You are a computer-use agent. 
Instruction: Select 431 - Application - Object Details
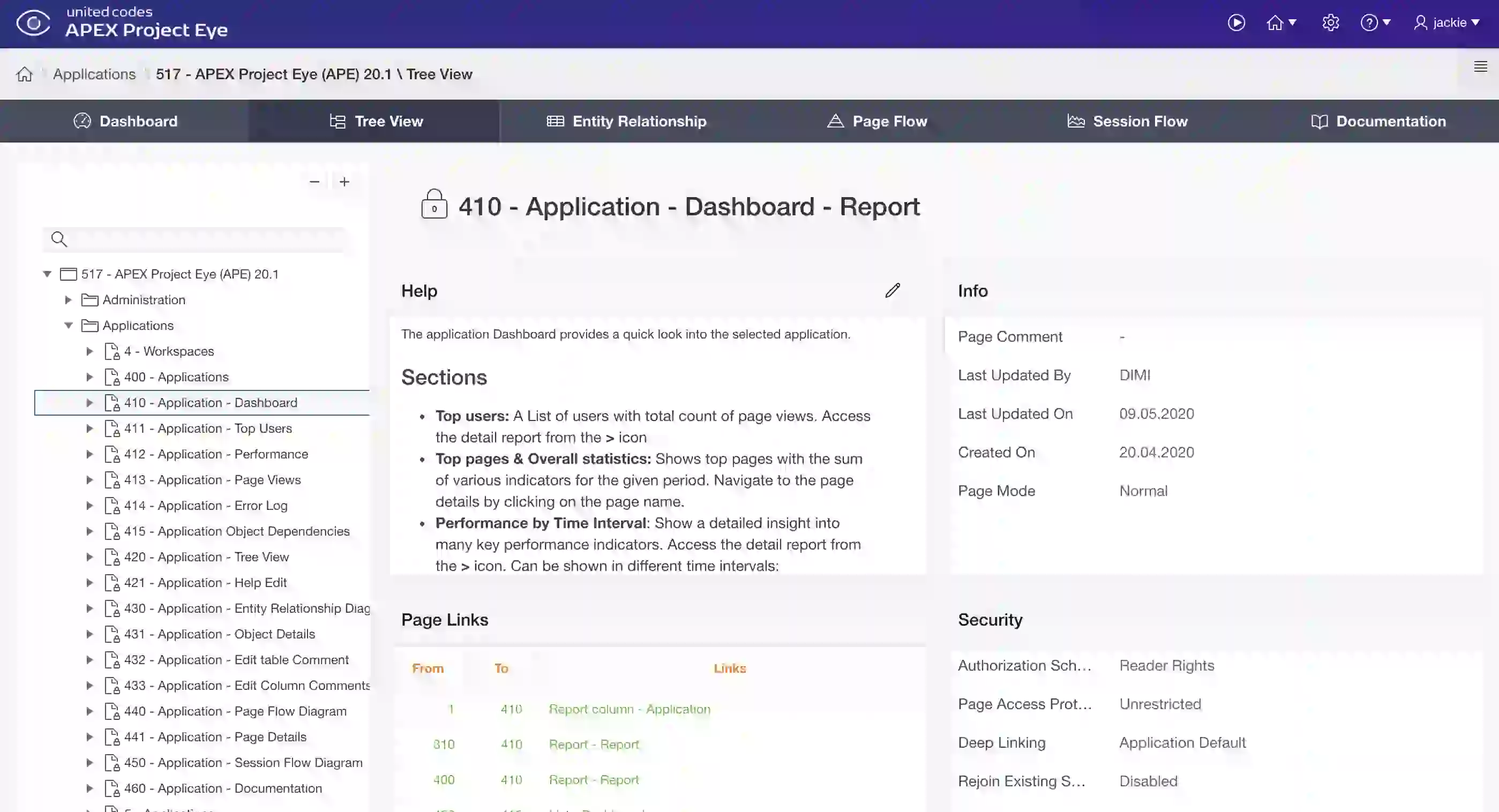click(x=219, y=634)
